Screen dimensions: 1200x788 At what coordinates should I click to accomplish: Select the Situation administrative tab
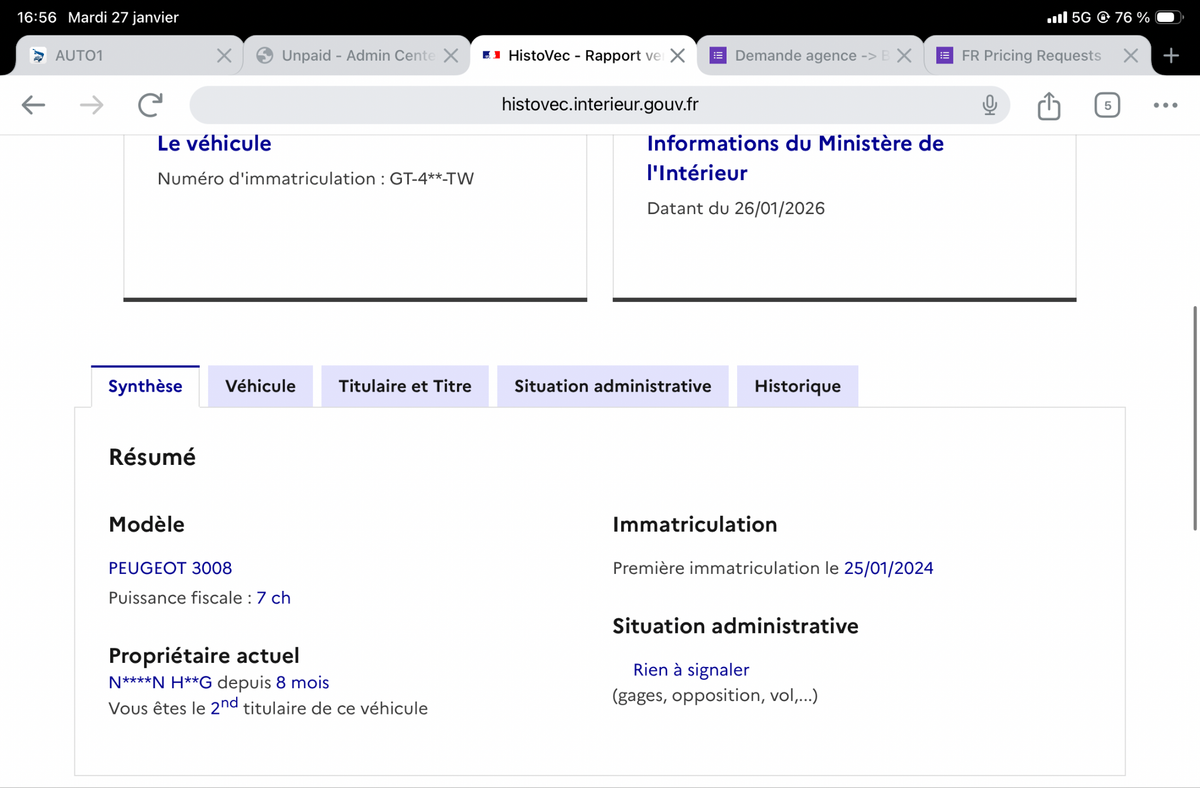(x=612, y=386)
